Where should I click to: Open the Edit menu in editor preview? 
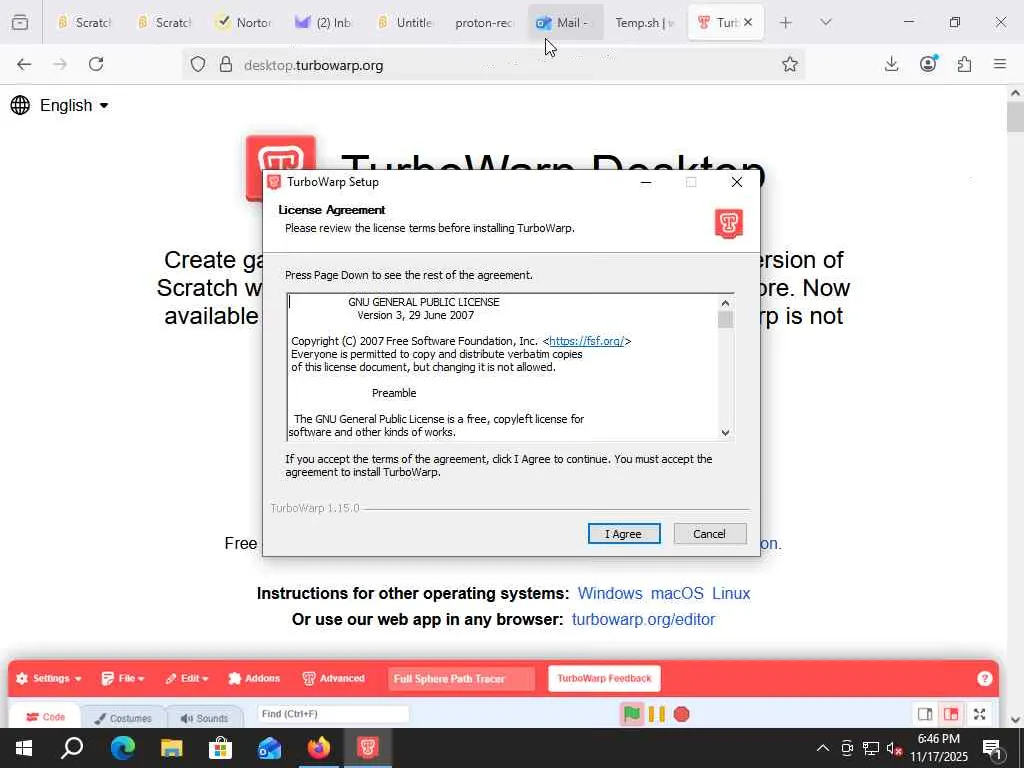tap(187, 679)
